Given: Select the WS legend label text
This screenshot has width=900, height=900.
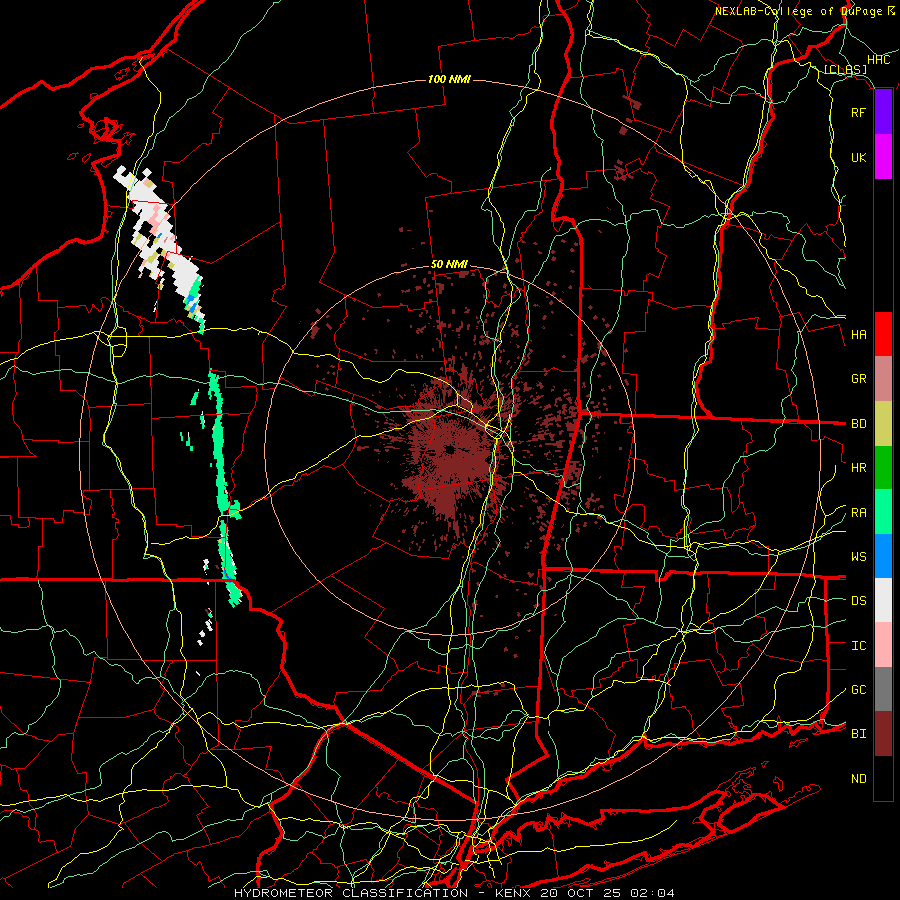Looking at the screenshot, I should (858, 557).
